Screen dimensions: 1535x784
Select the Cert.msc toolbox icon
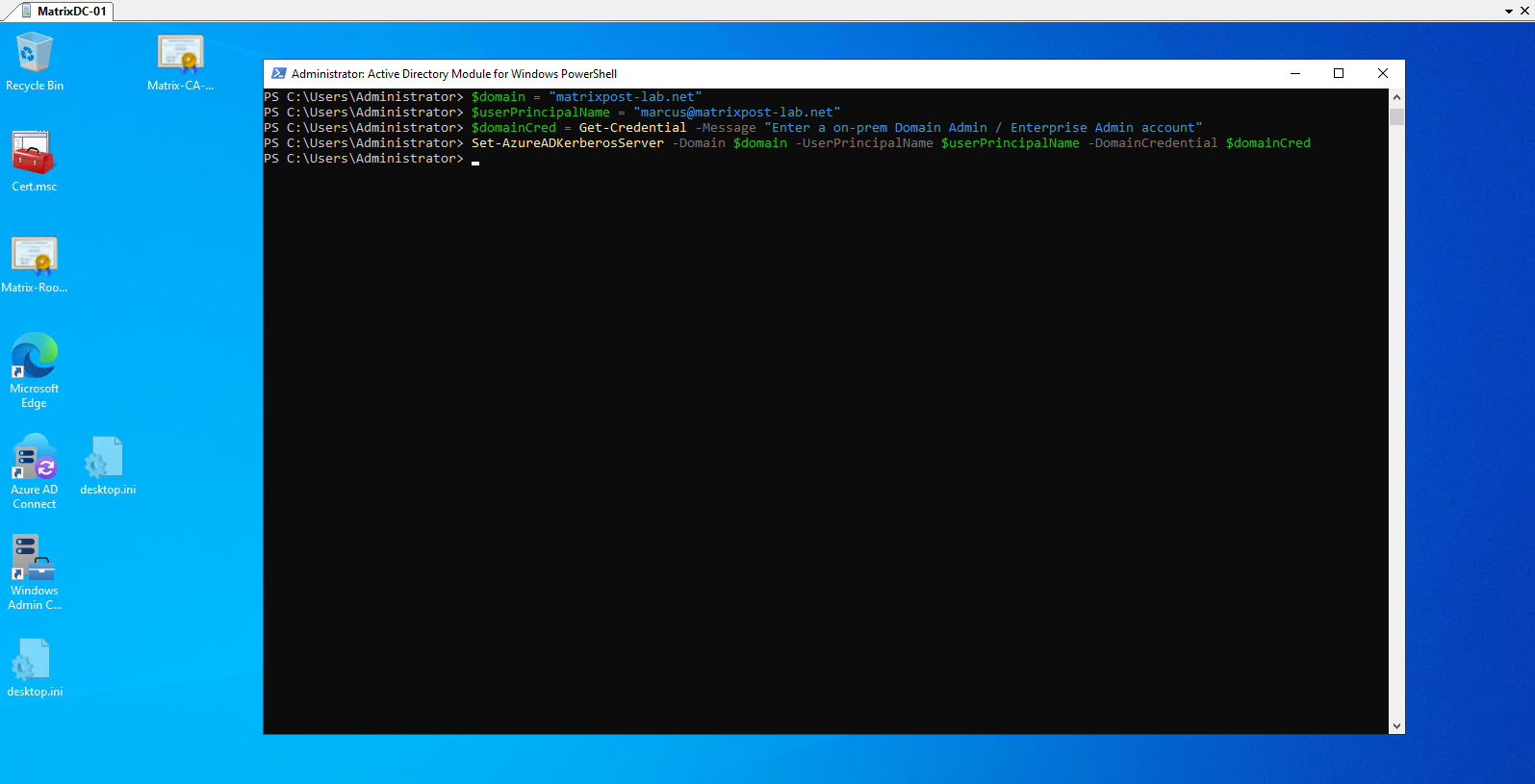(x=35, y=162)
